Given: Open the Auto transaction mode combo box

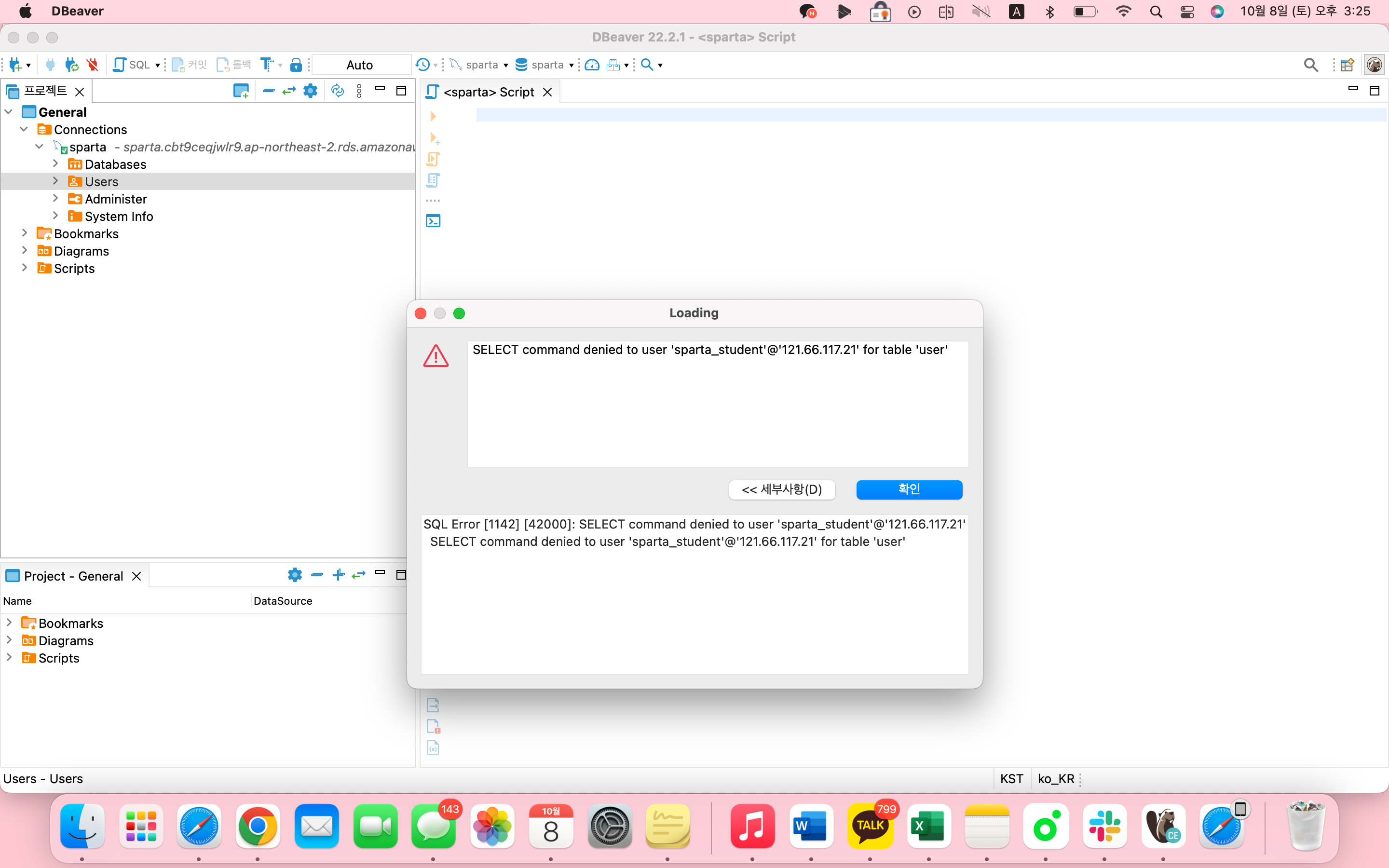Looking at the screenshot, I should click(x=362, y=65).
